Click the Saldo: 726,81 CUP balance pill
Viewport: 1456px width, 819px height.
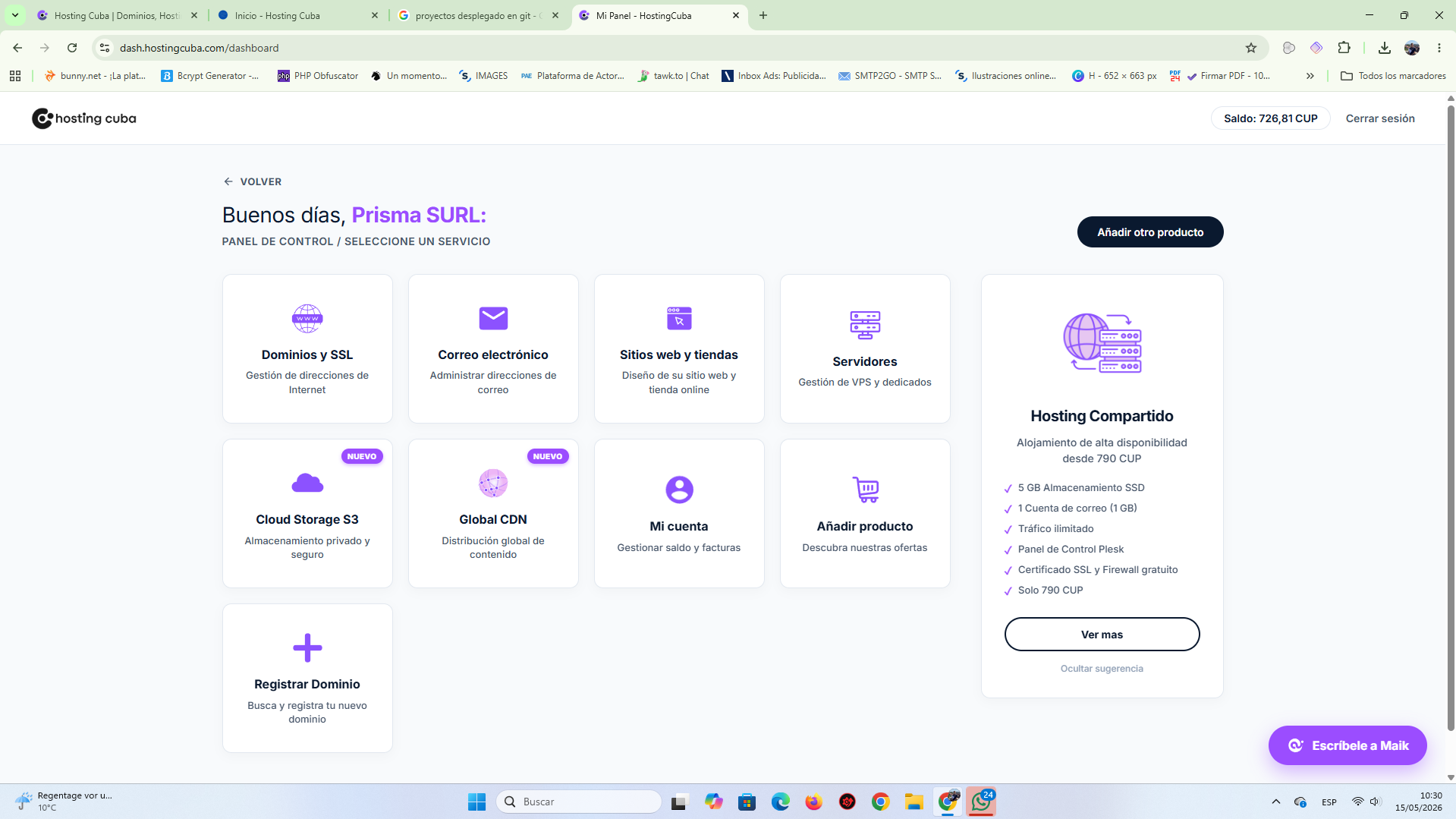pyautogui.click(x=1271, y=118)
